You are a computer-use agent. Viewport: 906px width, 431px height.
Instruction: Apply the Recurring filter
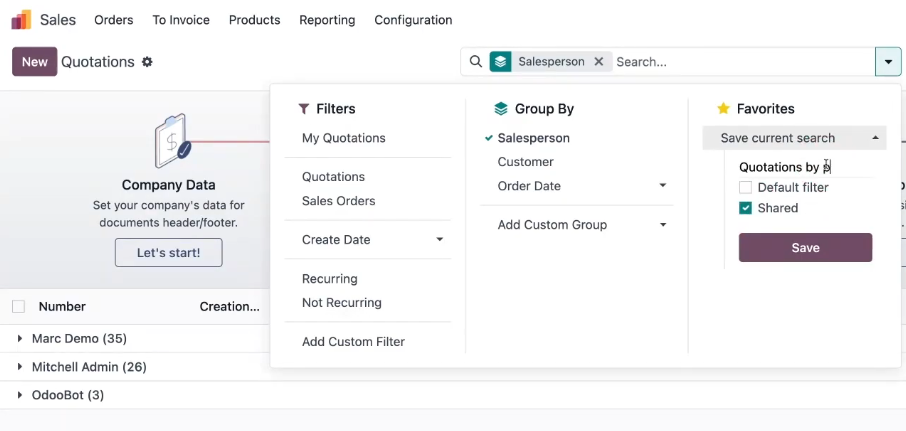coord(330,279)
